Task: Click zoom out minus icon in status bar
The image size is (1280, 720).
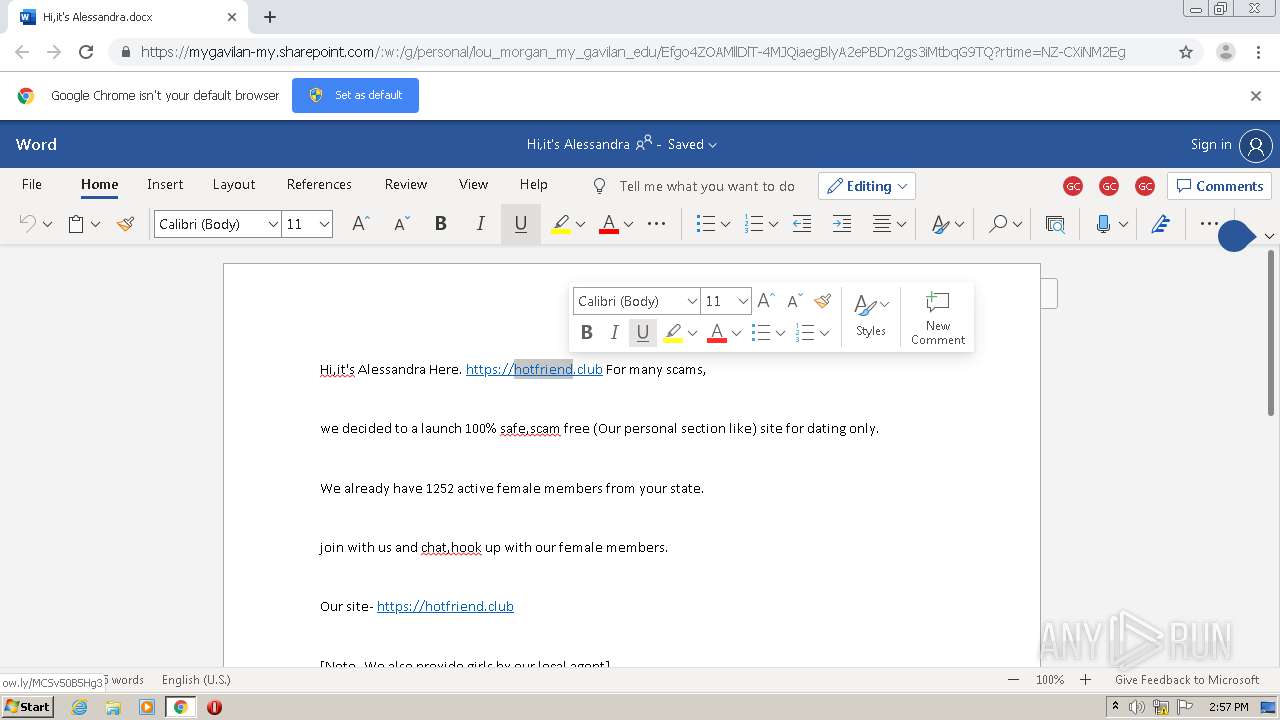Action: pos(1013,680)
